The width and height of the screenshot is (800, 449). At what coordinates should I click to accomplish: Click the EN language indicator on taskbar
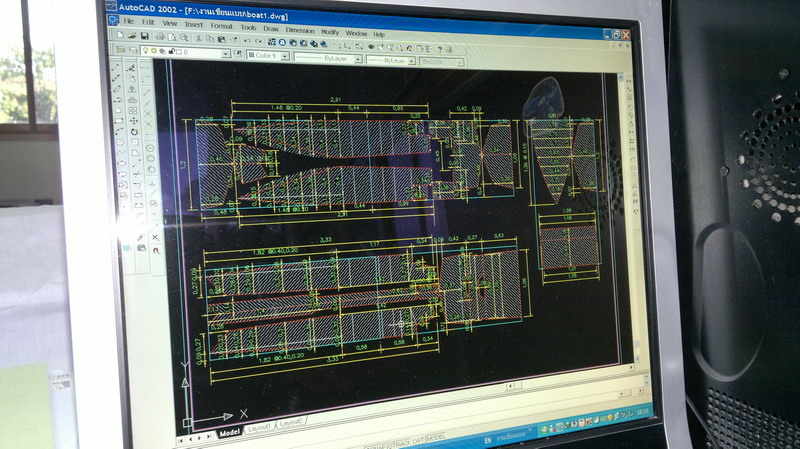coord(487,440)
